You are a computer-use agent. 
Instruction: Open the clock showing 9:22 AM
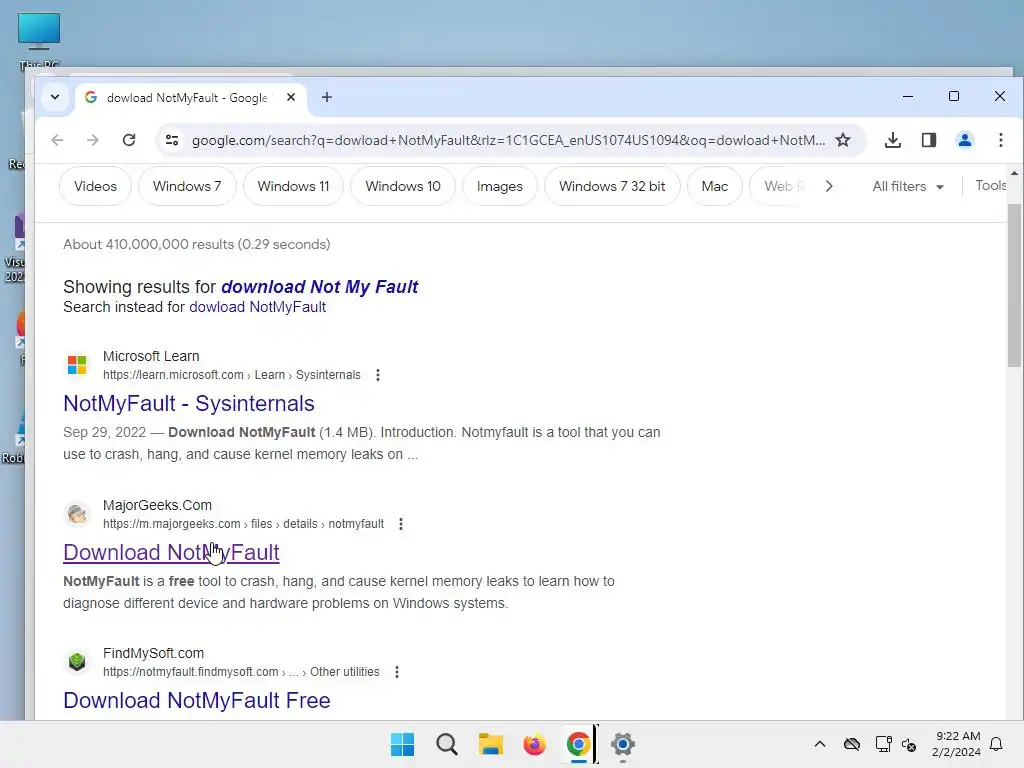[x=956, y=744]
